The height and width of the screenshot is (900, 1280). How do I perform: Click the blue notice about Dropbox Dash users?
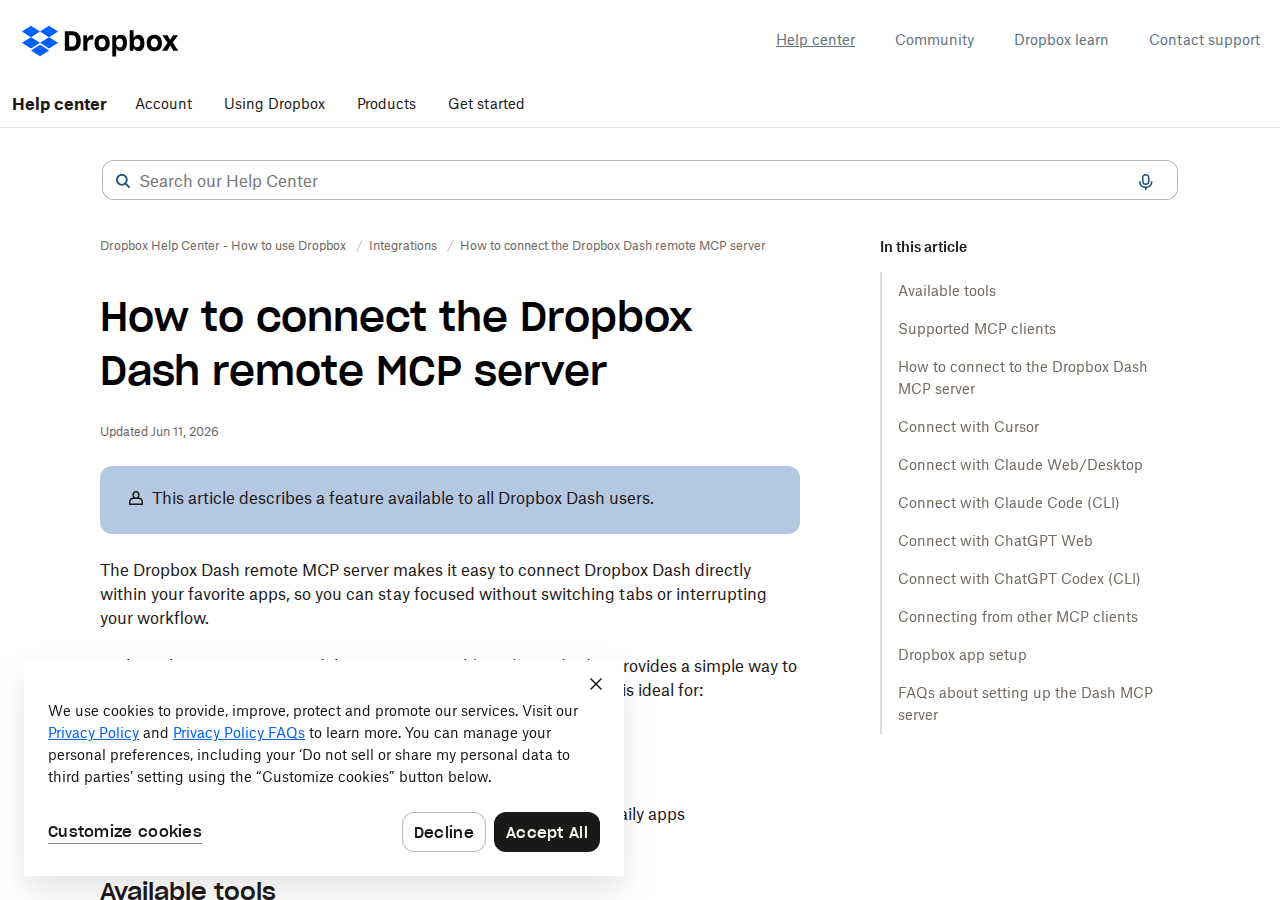pyautogui.click(x=450, y=500)
